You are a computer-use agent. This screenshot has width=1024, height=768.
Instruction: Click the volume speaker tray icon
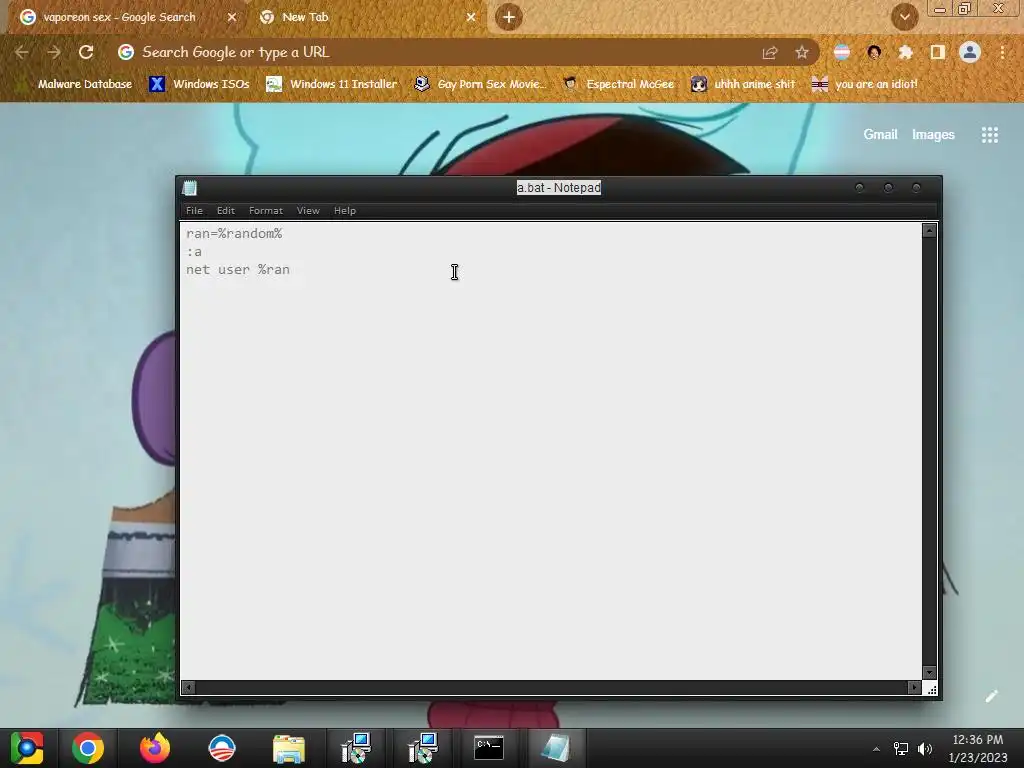coord(925,749)
